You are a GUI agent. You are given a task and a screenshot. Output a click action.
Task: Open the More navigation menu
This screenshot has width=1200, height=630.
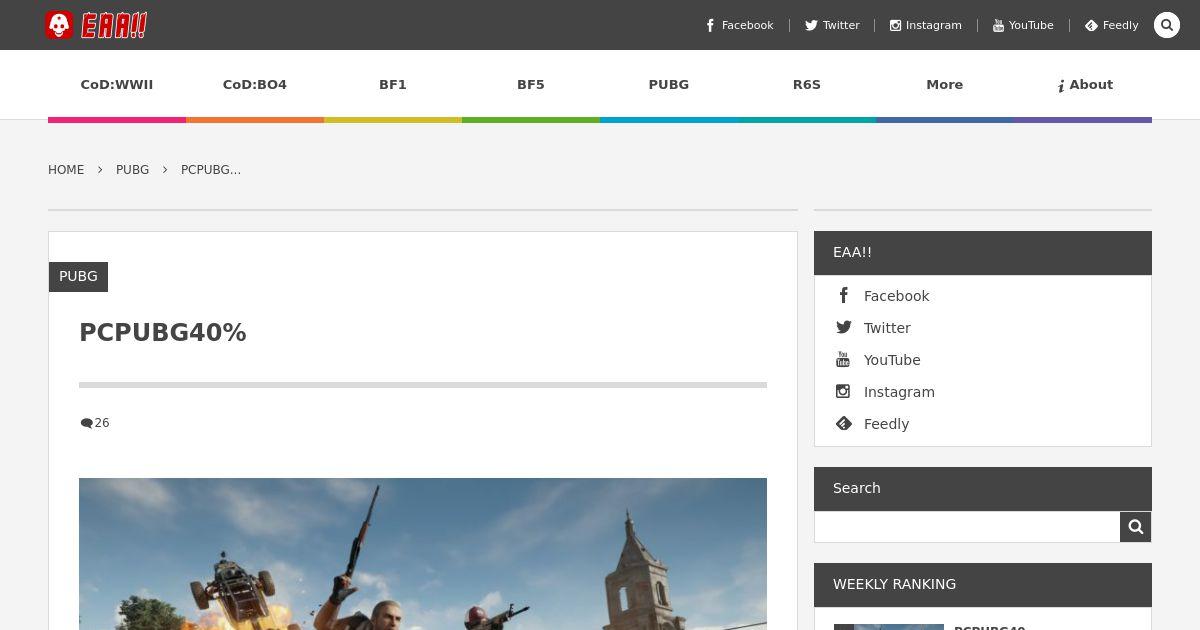click(945, 85)
